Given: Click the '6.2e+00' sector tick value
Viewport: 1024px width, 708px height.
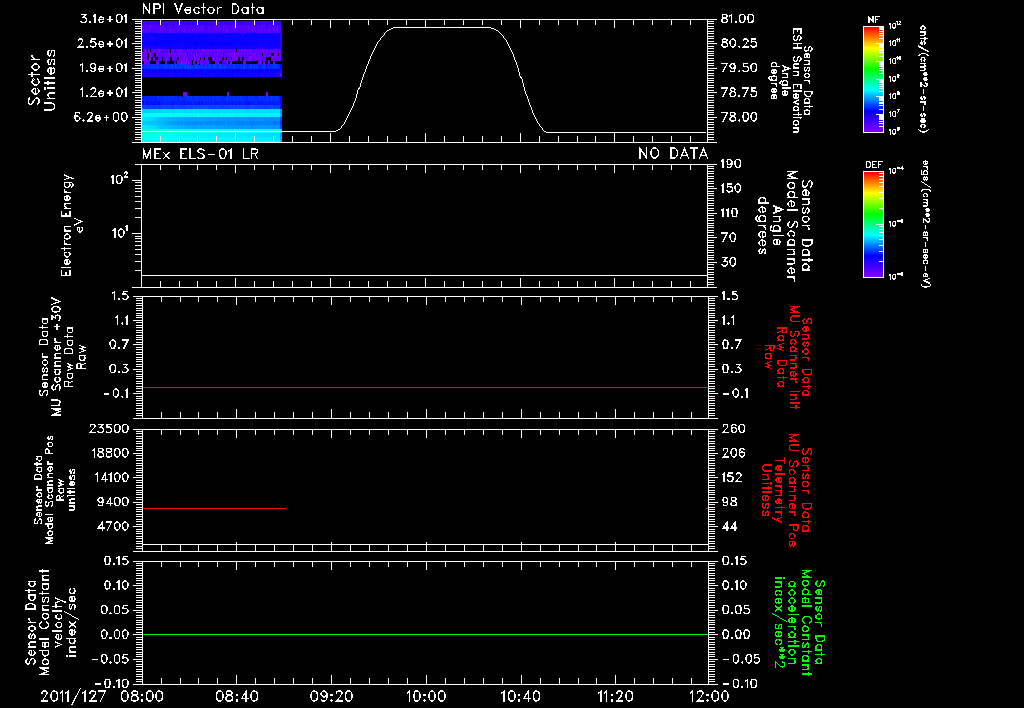Looking at the screenshot, I should pyautogui.click(x=103, y=117).
